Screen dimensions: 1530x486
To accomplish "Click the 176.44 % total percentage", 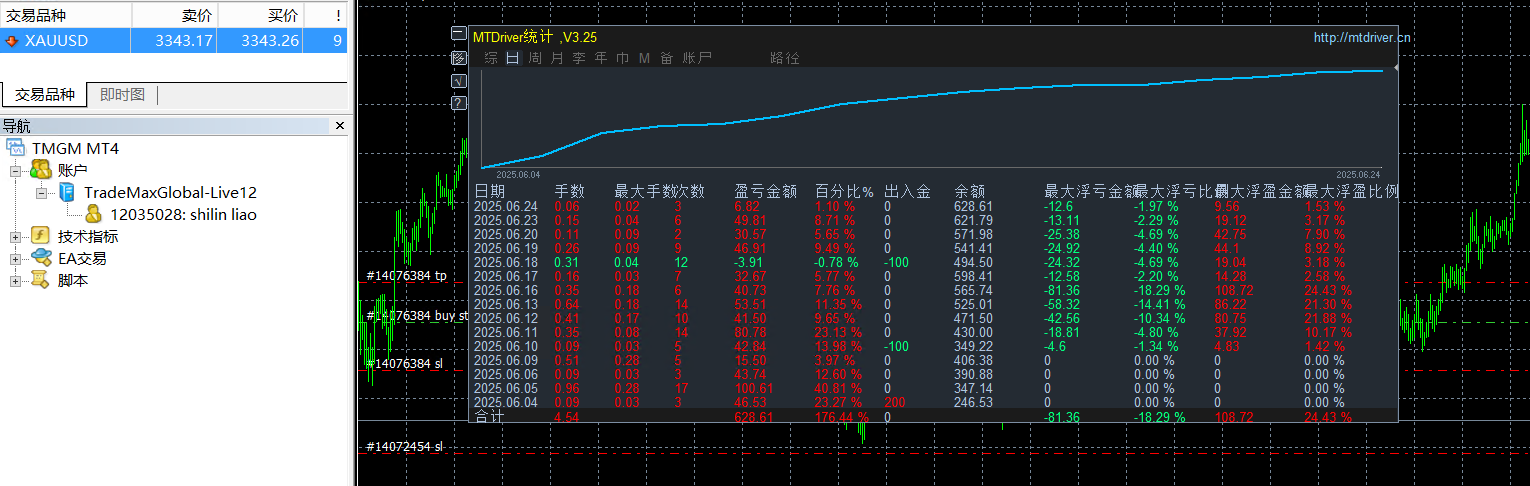I will point(842,416).
